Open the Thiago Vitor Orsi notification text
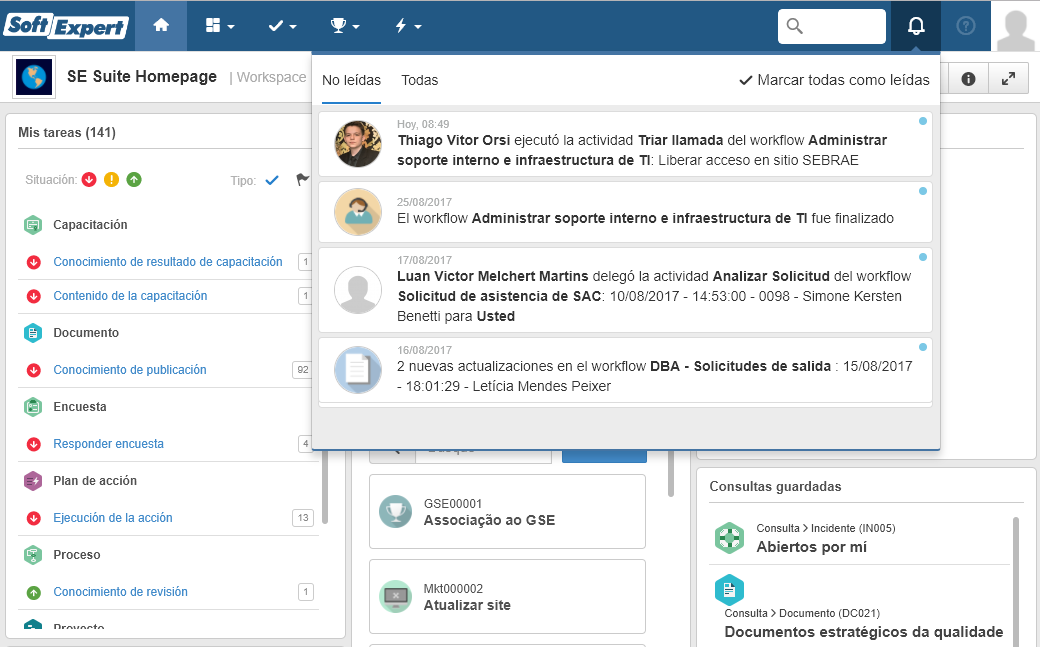The height and width of the screenshot is (647, 1040). pos(642,151)
